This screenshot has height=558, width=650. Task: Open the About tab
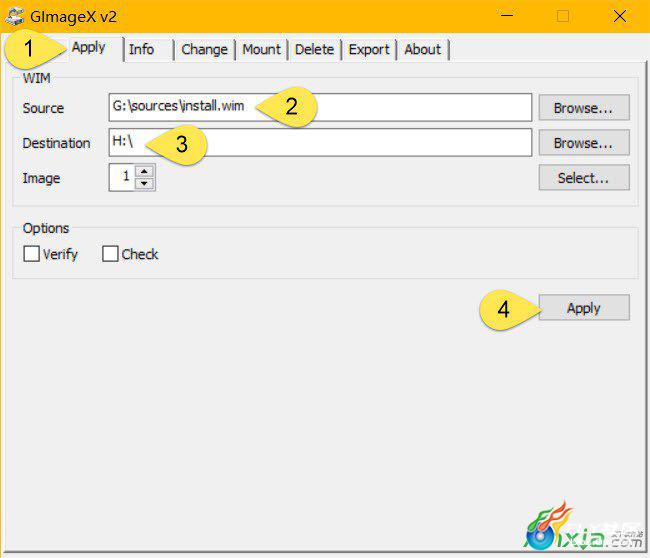coord(423,50)
